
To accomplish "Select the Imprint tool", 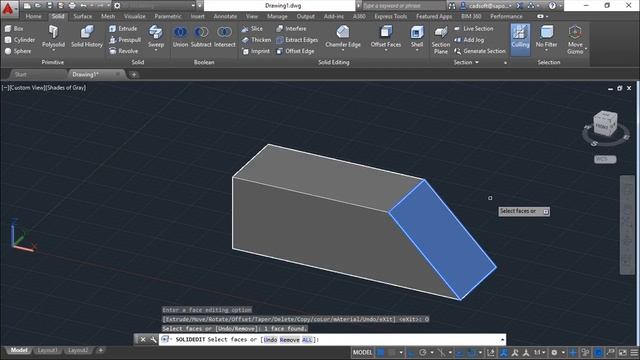I will (256, 51).
